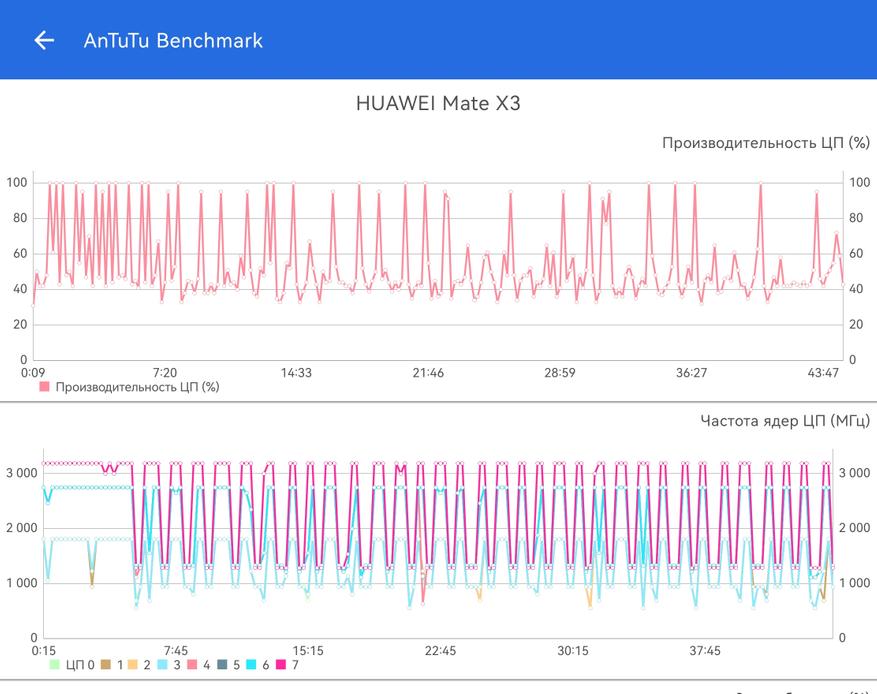Click the 7:45 time label
This screenshot has height=694, width=877.
point(176,650)
